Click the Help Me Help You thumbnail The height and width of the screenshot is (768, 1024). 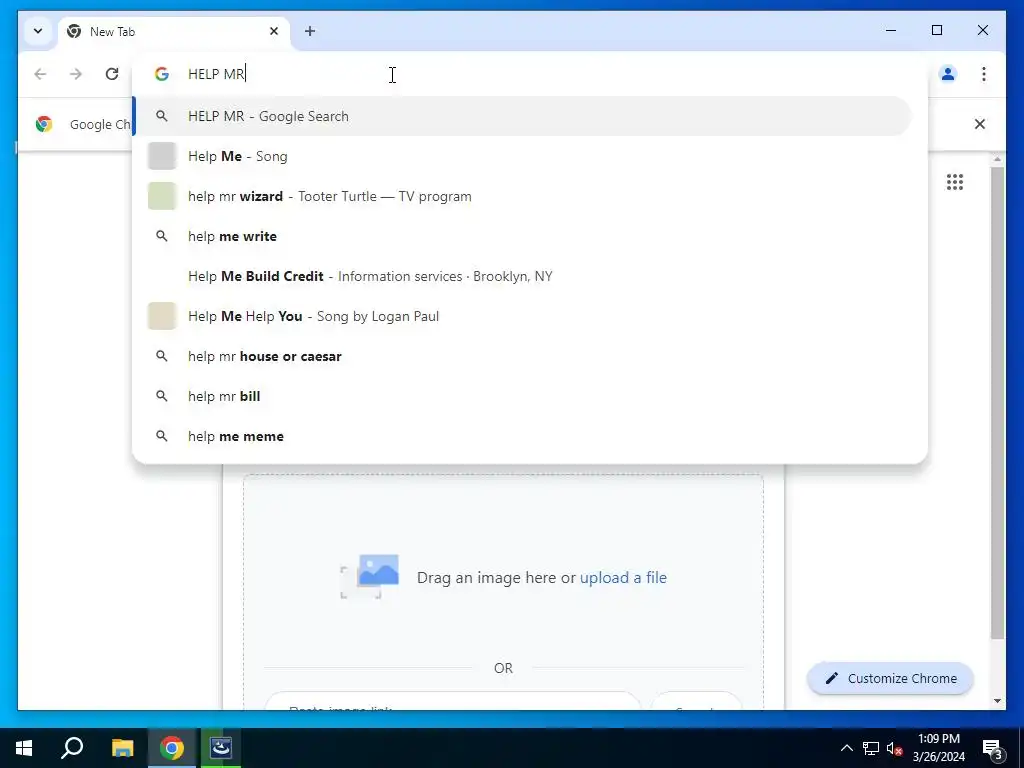(162, 316)
